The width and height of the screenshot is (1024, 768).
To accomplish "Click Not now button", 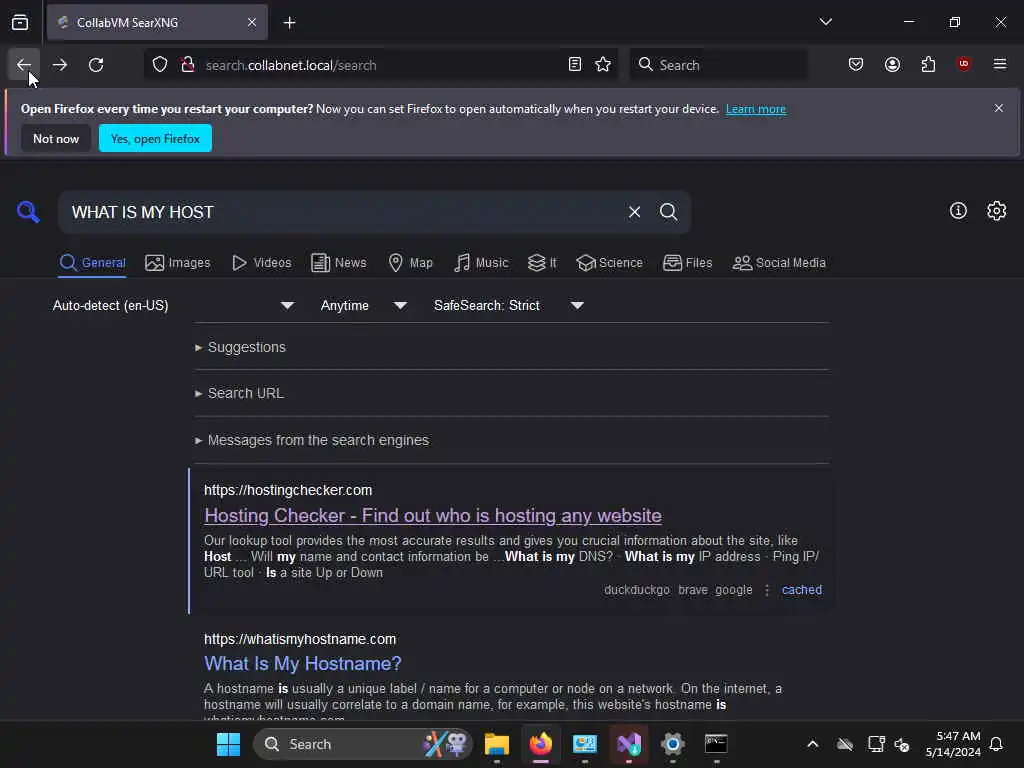I will pyautogui.click(x=56, y=138).
